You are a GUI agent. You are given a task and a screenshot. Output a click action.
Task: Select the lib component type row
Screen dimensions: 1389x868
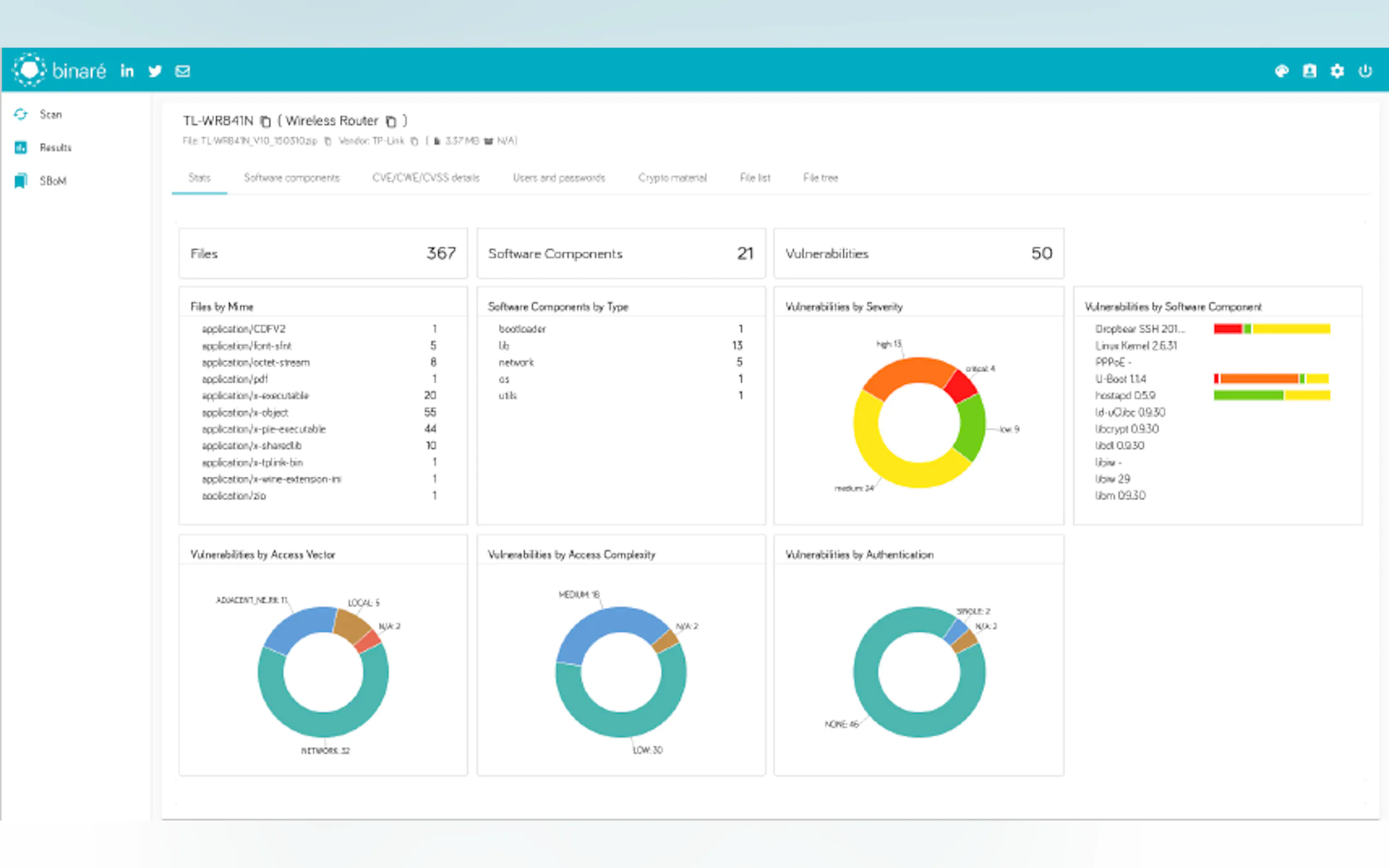coord(621,345)
